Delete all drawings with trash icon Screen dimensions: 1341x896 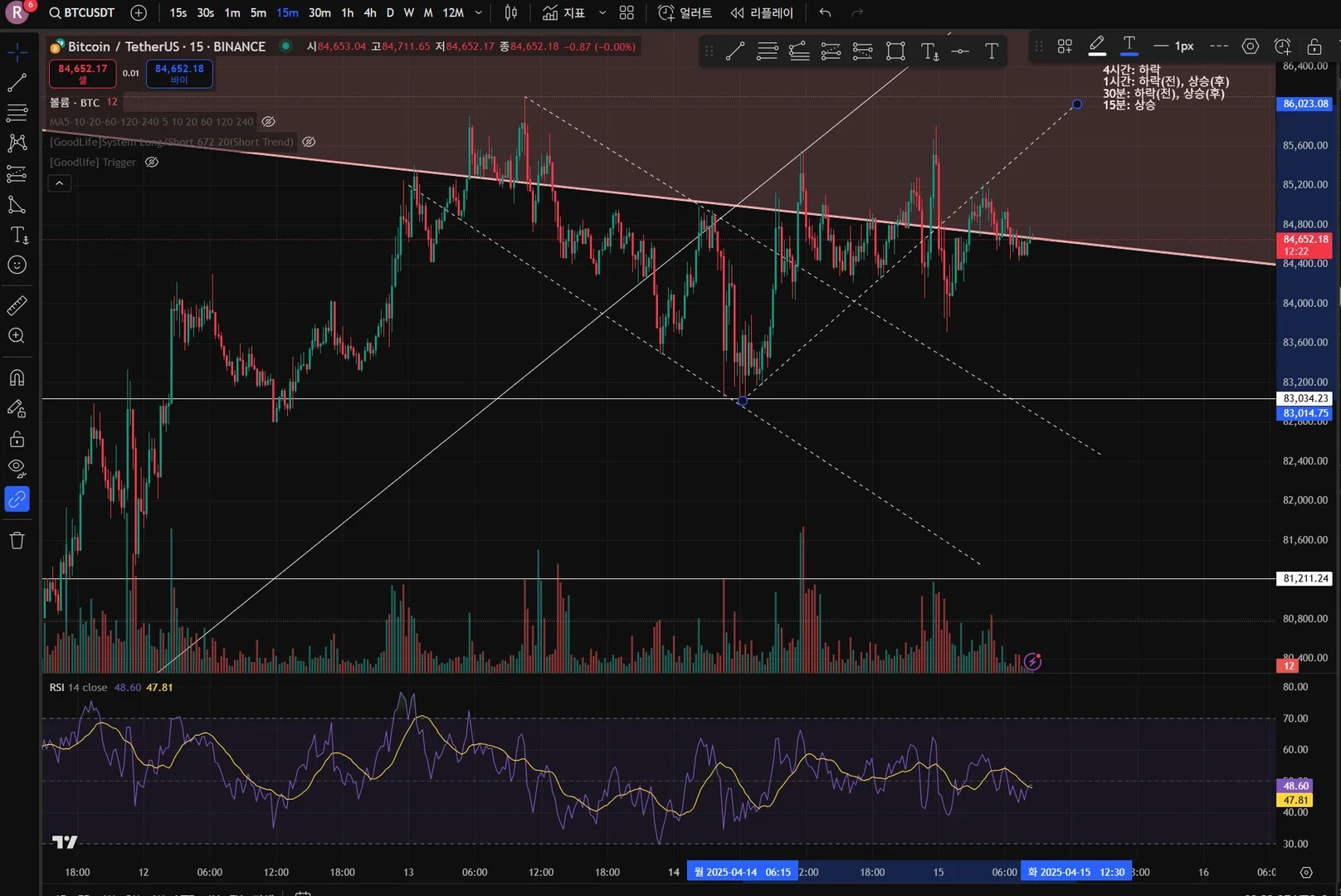(x=17, y=541)
